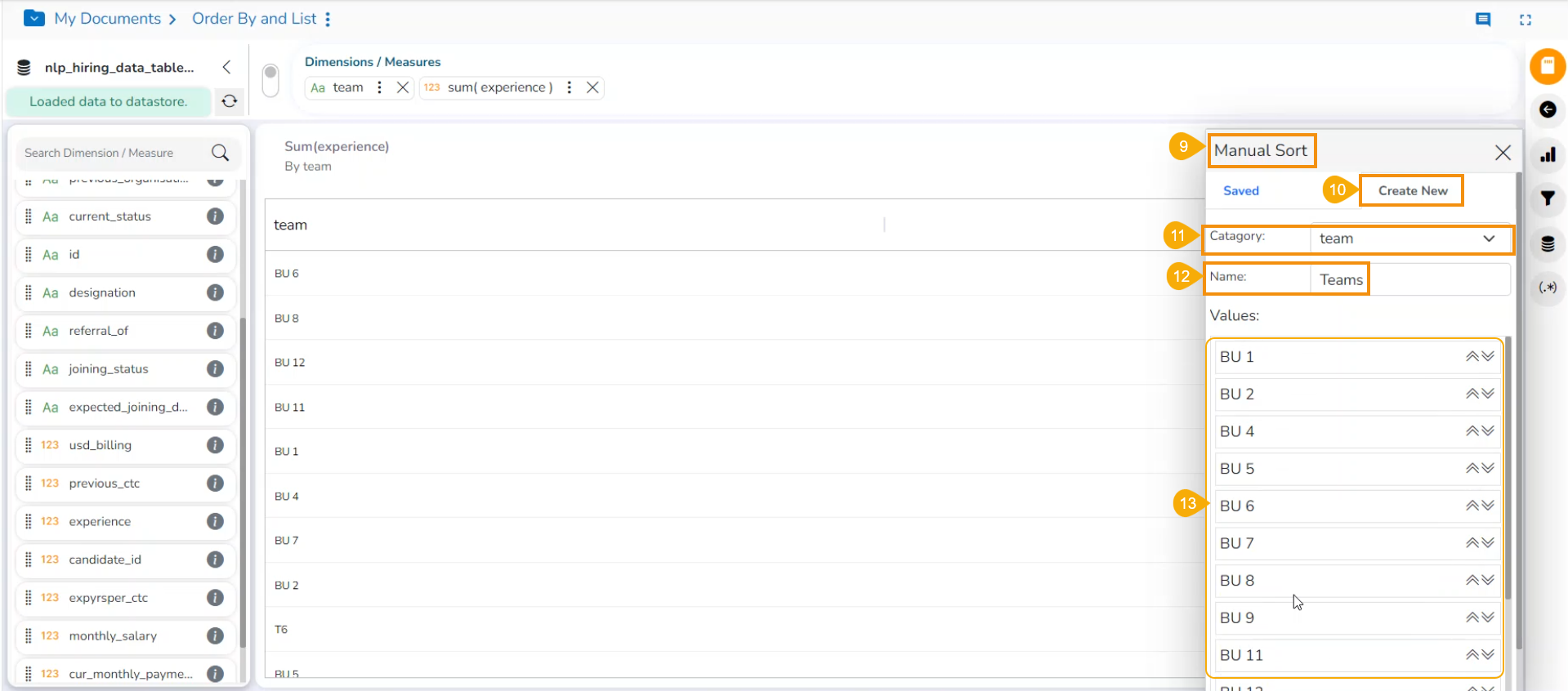Move BU 4 up in sort order

1472,431
